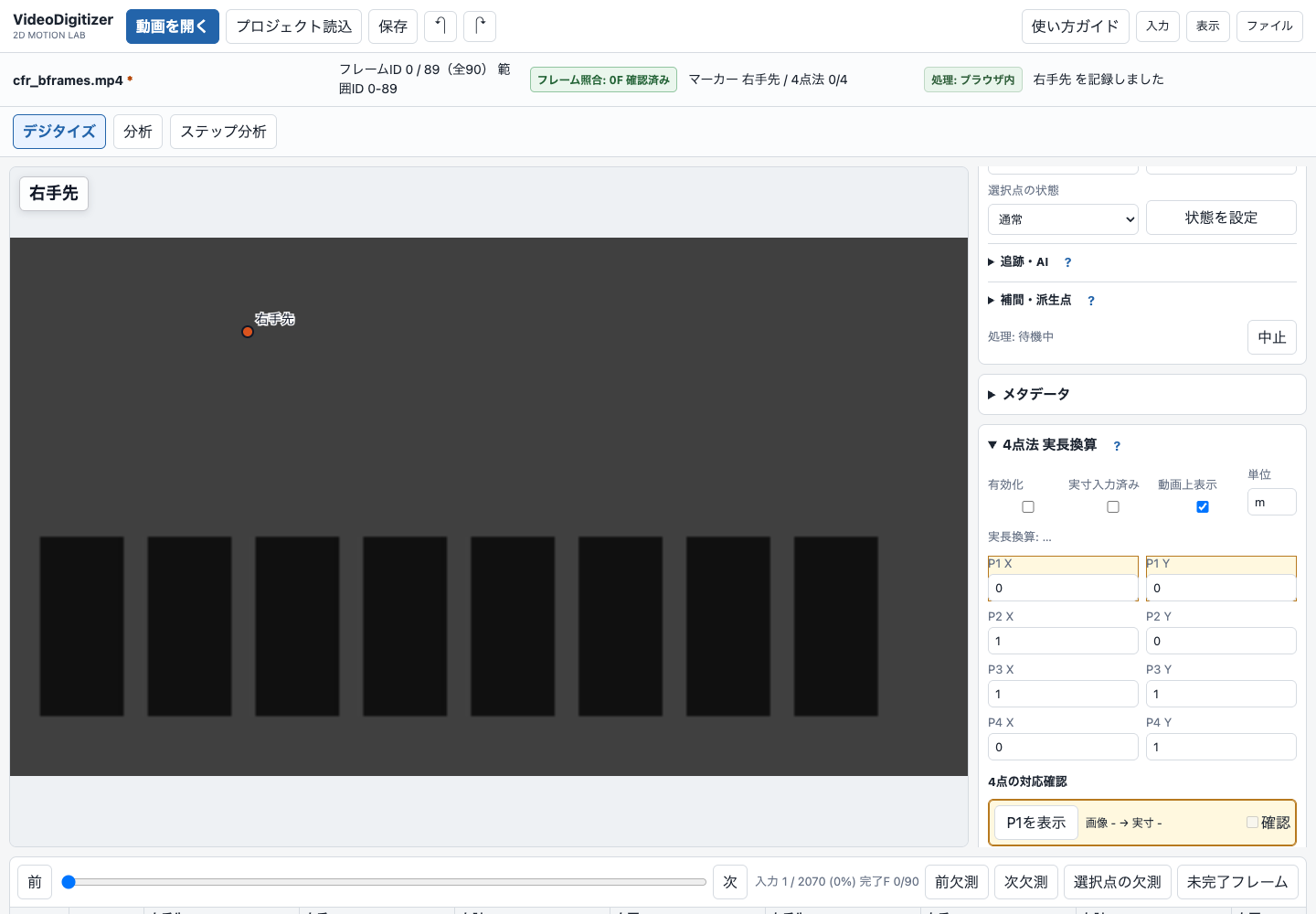This screenshot has width=1316, height=914.
Task: Save with the 保存 button
Action: point(393,27)
